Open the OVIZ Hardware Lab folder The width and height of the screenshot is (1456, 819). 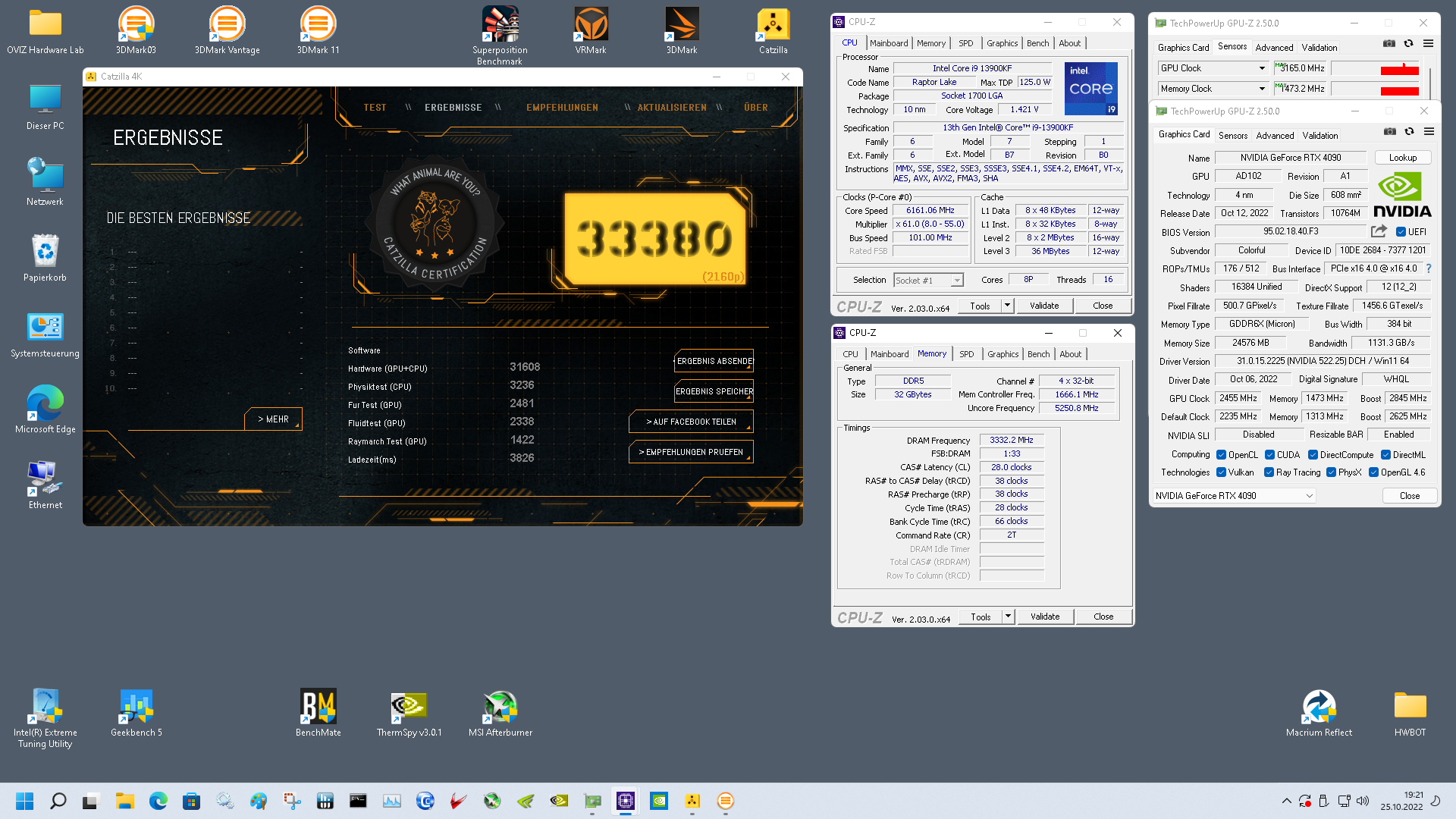point(45,30)
